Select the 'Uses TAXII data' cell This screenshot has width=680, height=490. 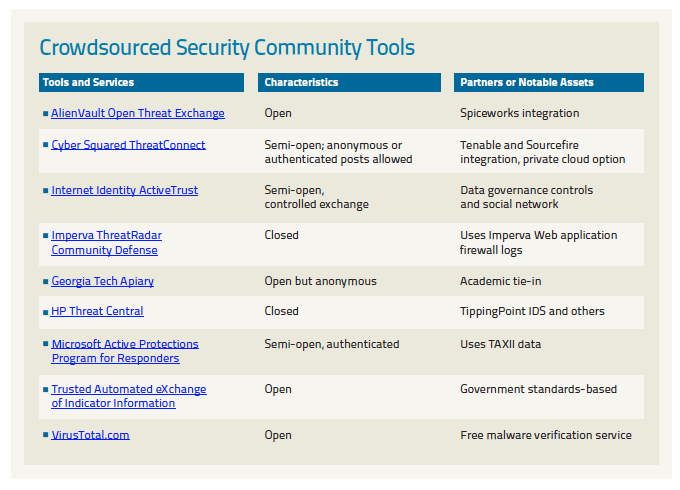[500, 344]
